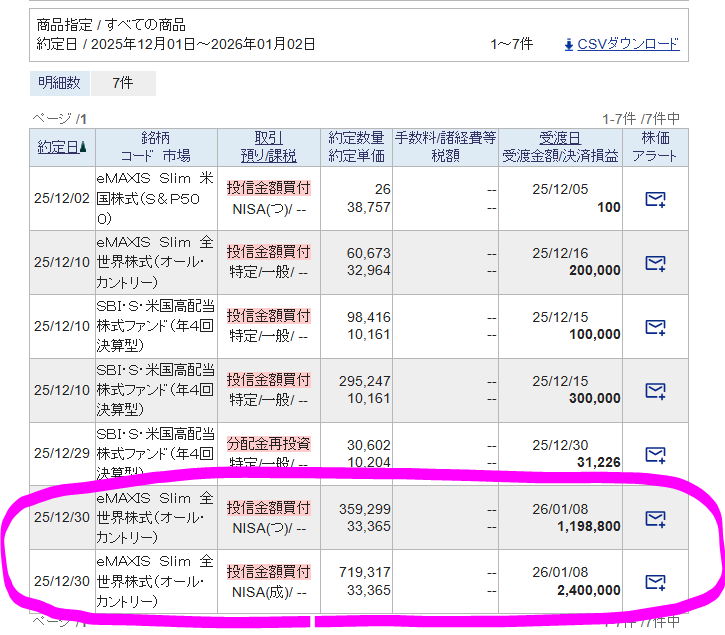Set a price alert in the 300,000 row
725x635 pixels.
(x=655, y=390)
